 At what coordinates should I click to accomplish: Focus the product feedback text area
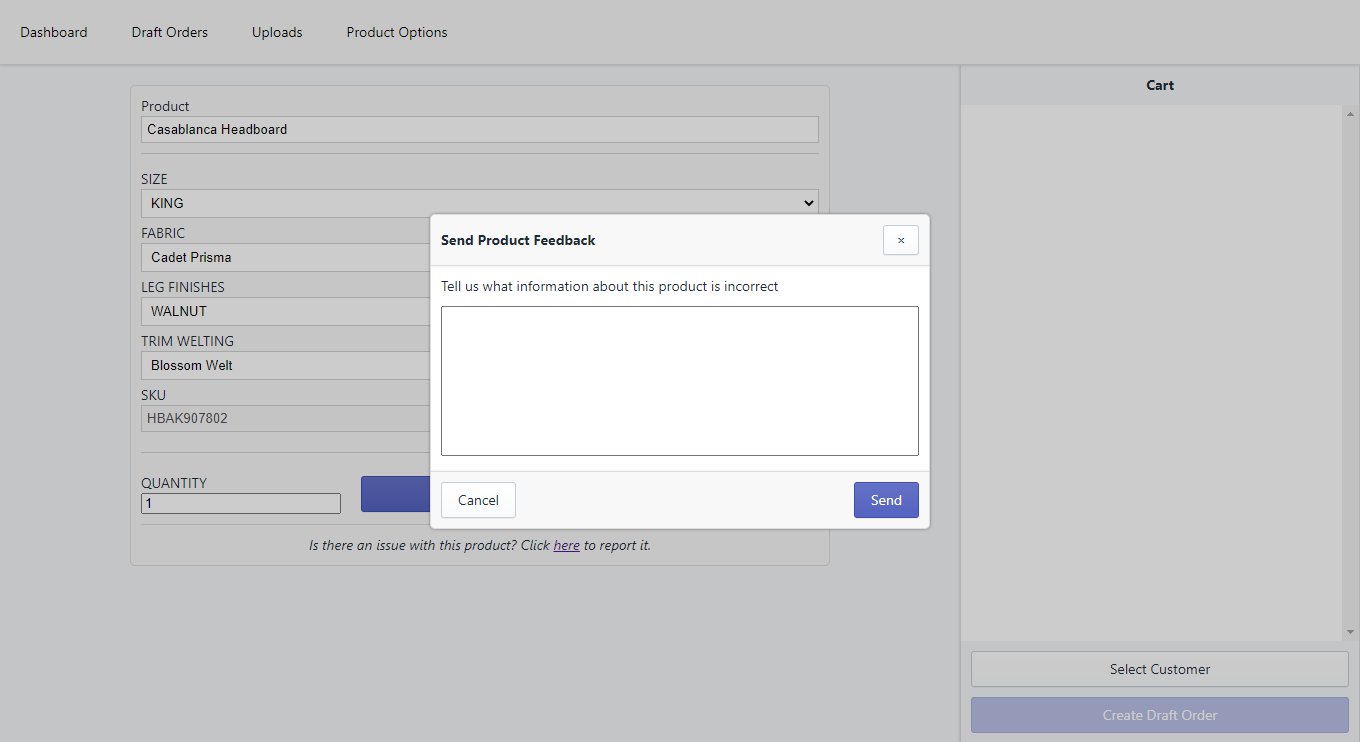(679, 380)
